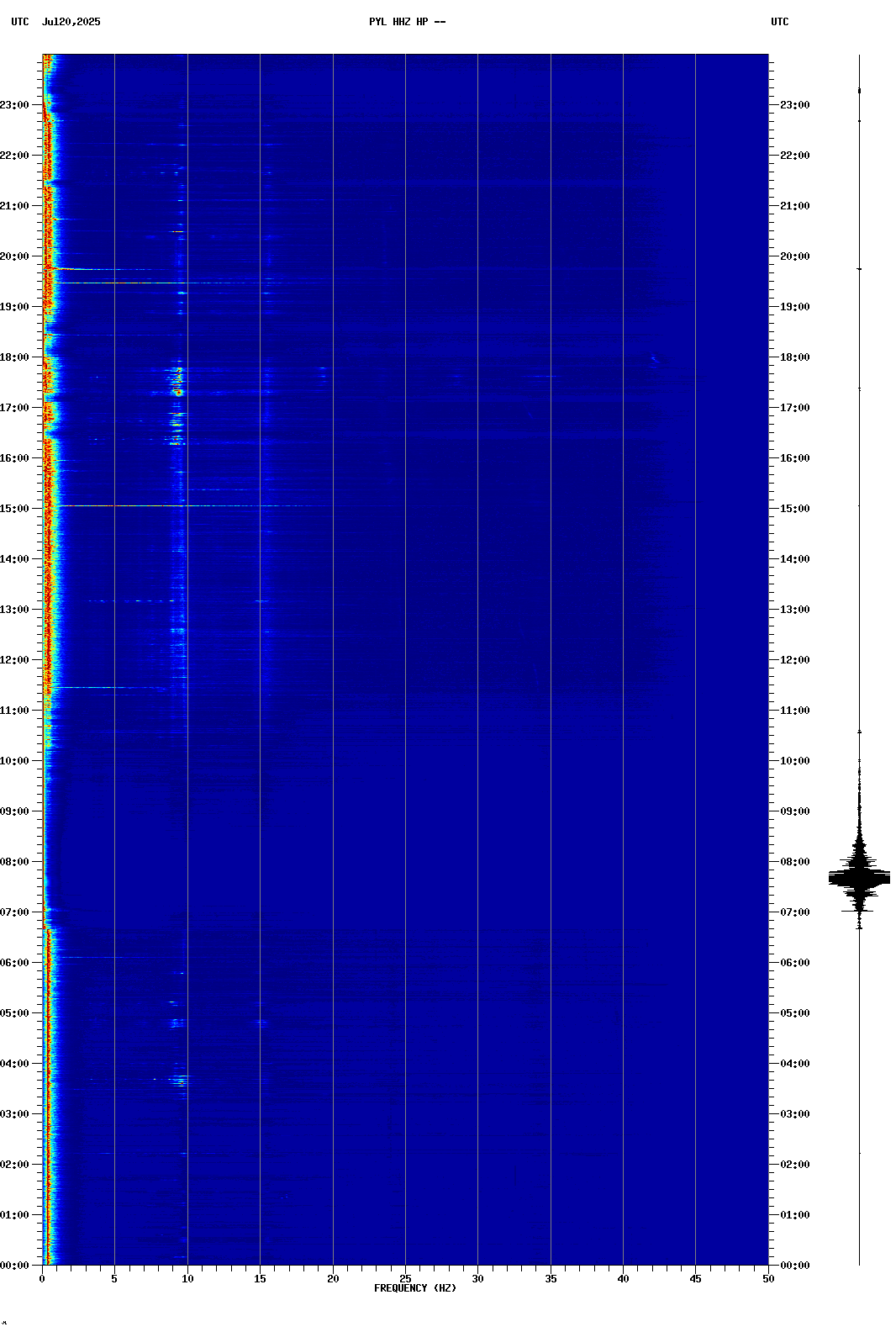Click 10:00 on the right time axis
The image size is (896, 1332).
[x=795, y=761]
